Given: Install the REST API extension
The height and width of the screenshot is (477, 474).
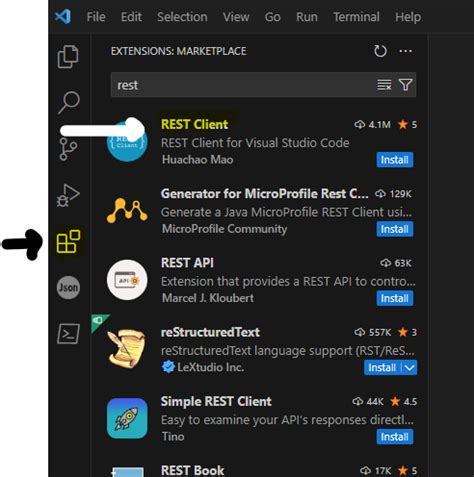Looking at the screenshot, I should pyautogui.click(x=395, y=298).
